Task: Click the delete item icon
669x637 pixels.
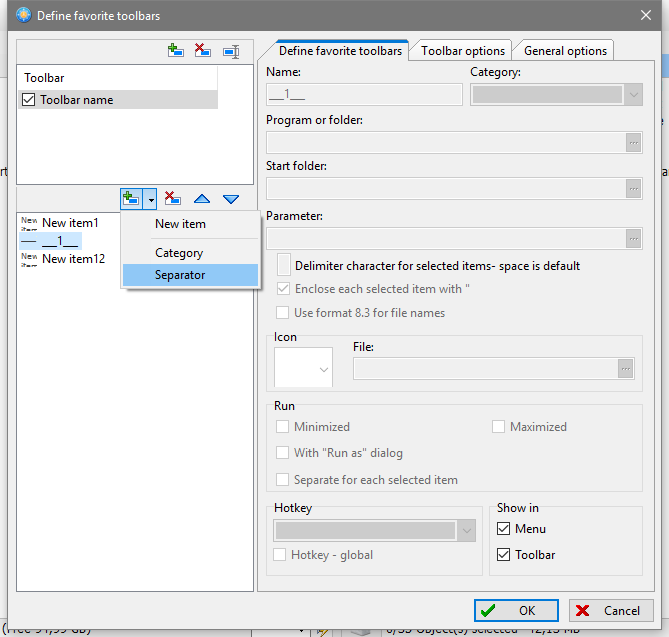Action: (172, 199)
